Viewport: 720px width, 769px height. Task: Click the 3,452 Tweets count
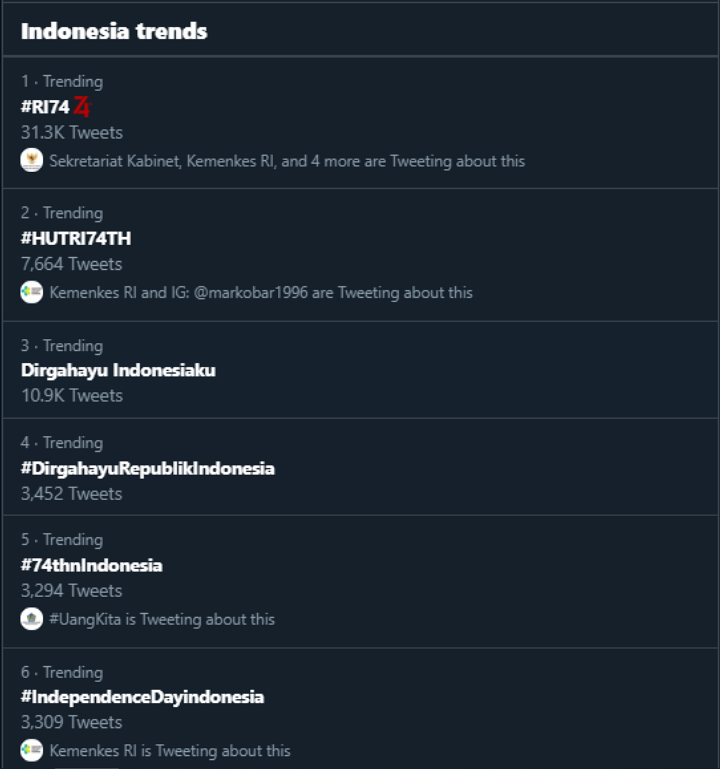(x=71, y=493)
